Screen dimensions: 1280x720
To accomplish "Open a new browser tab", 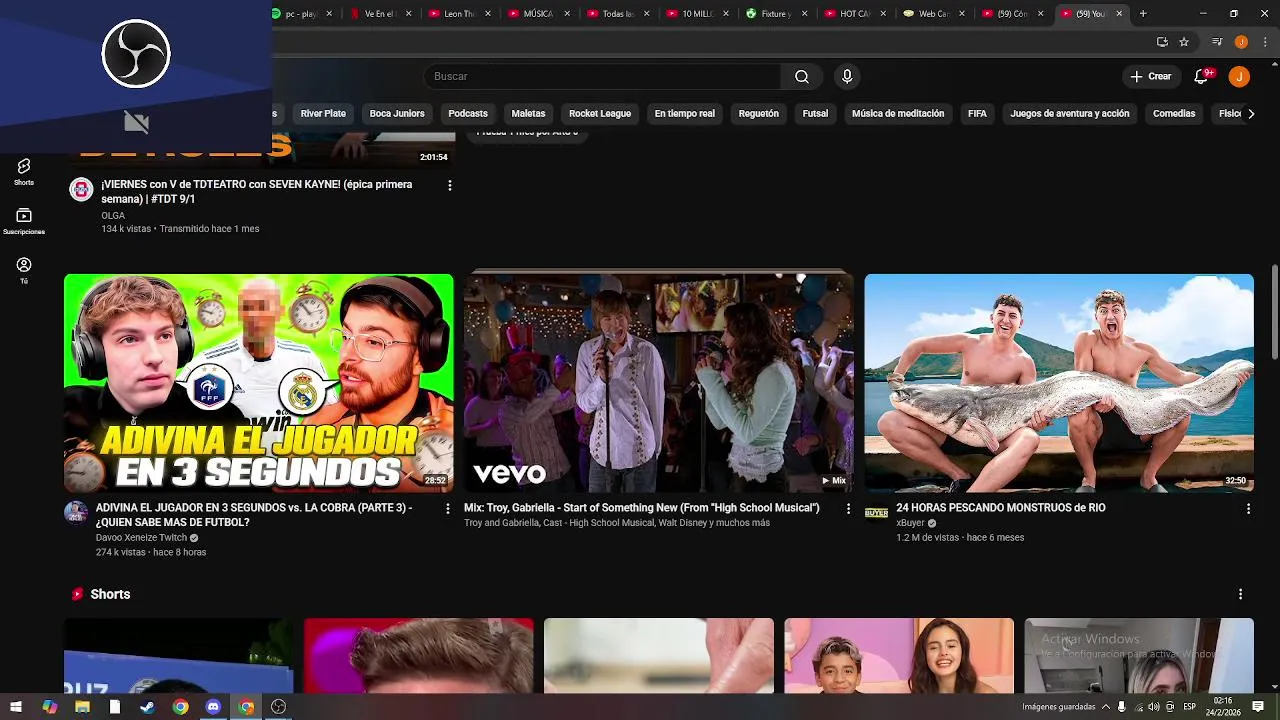I will 1143,14.
